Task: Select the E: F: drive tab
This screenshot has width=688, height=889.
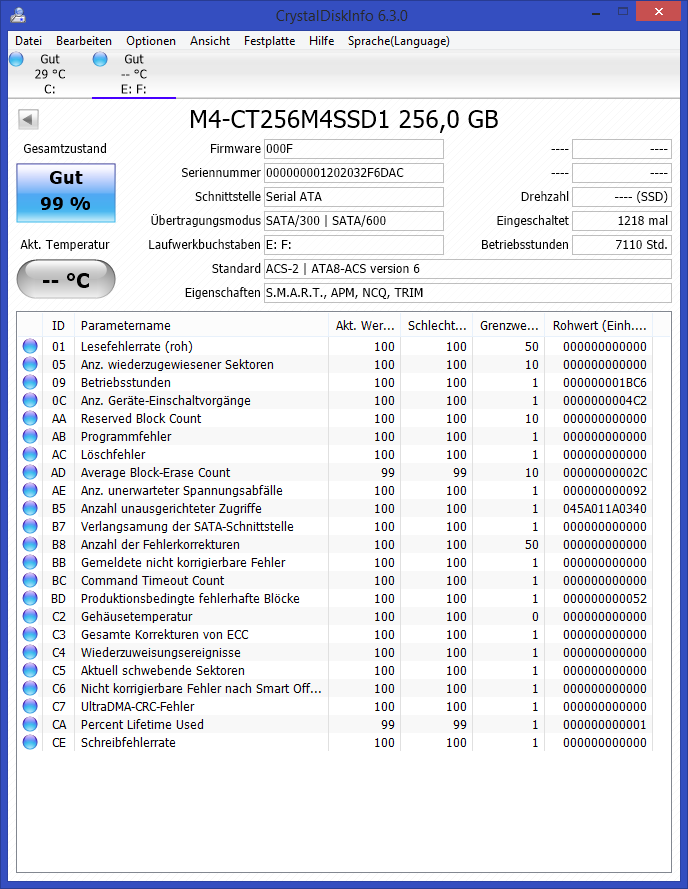Action: coord(134,74)
